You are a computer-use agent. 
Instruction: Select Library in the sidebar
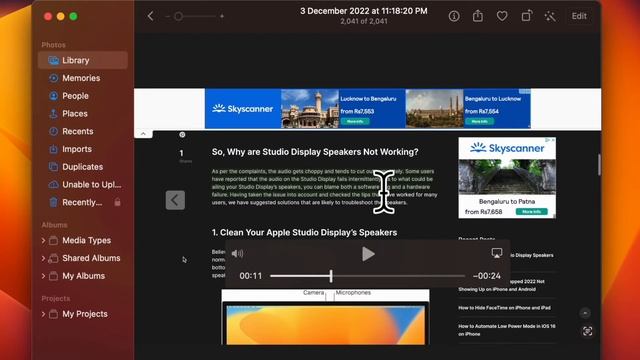(83, 60)
